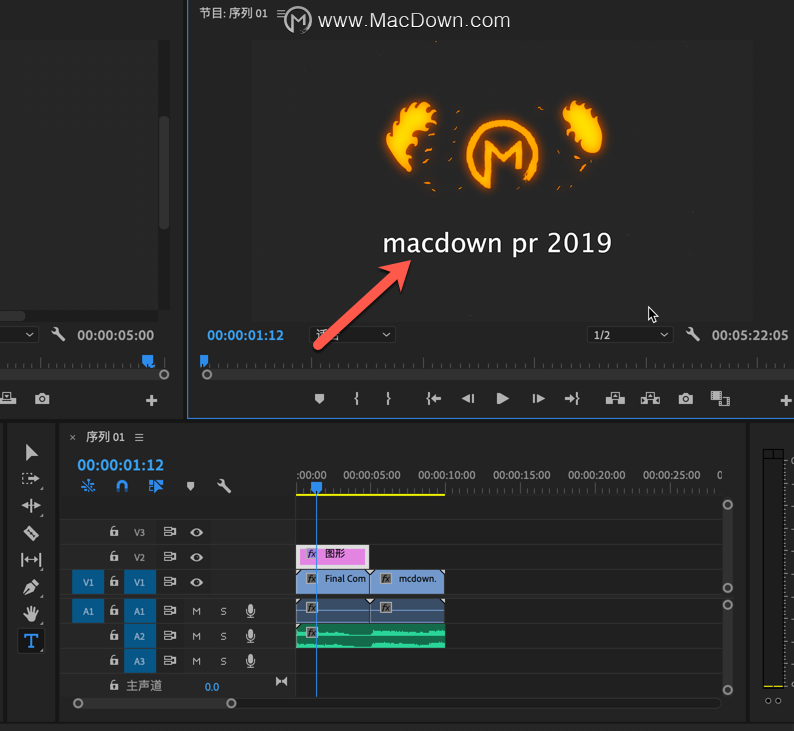Image resolution: width=794 pixels, height=731 pixels.
Task: Step forward one frame
Action: (538, 399)
